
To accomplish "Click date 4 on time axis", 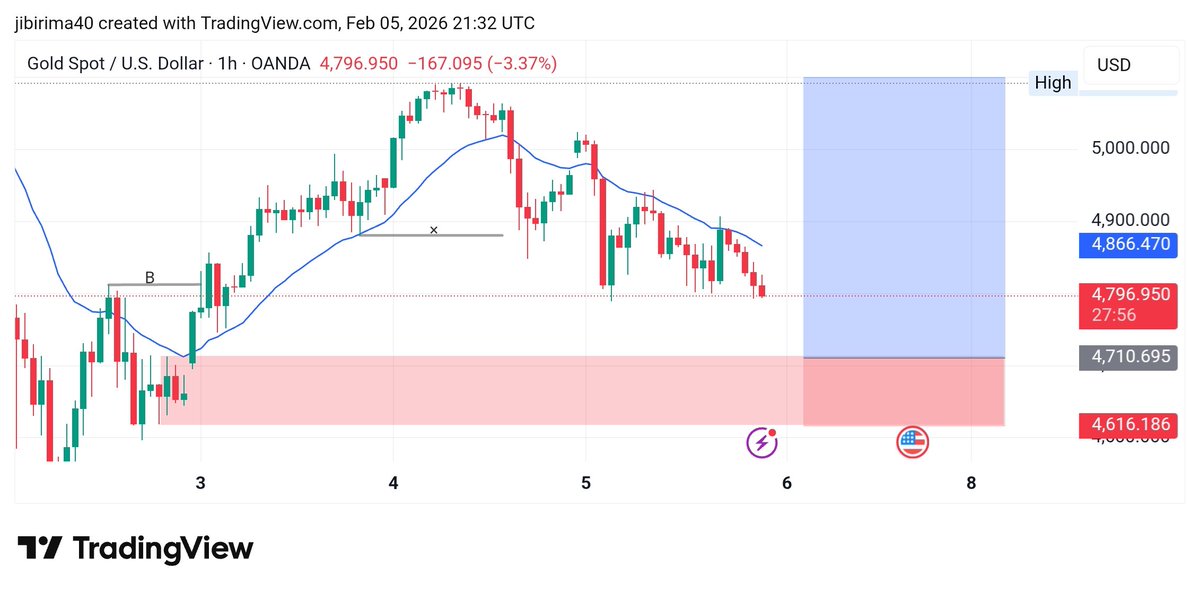I will [394, 483].
